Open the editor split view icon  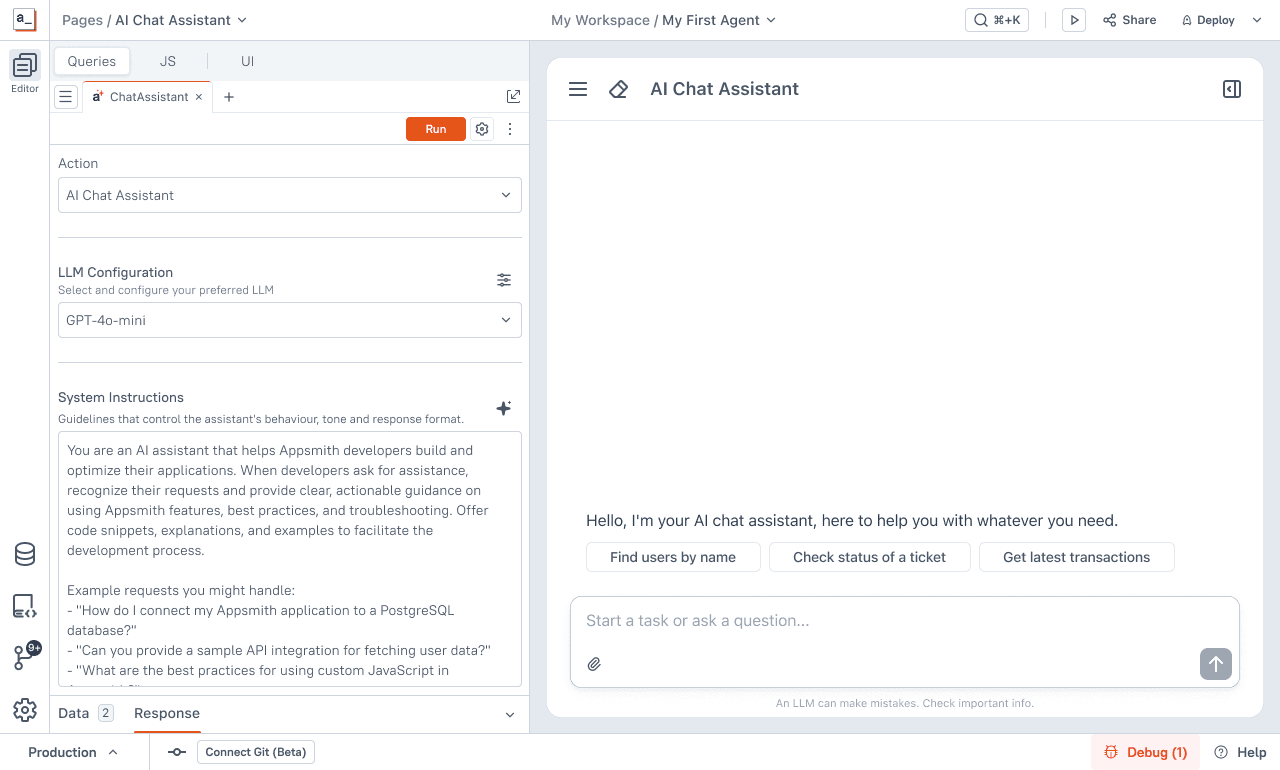(x=513, y=97)
